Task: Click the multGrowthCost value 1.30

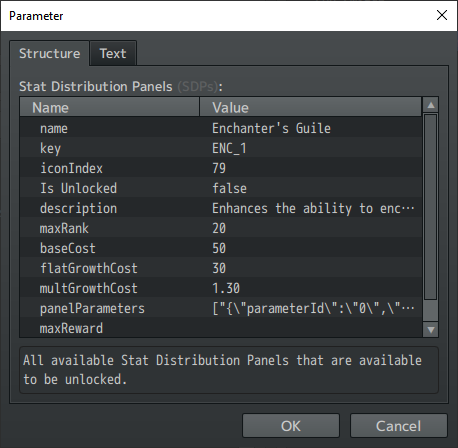Action: click(226, 288)
